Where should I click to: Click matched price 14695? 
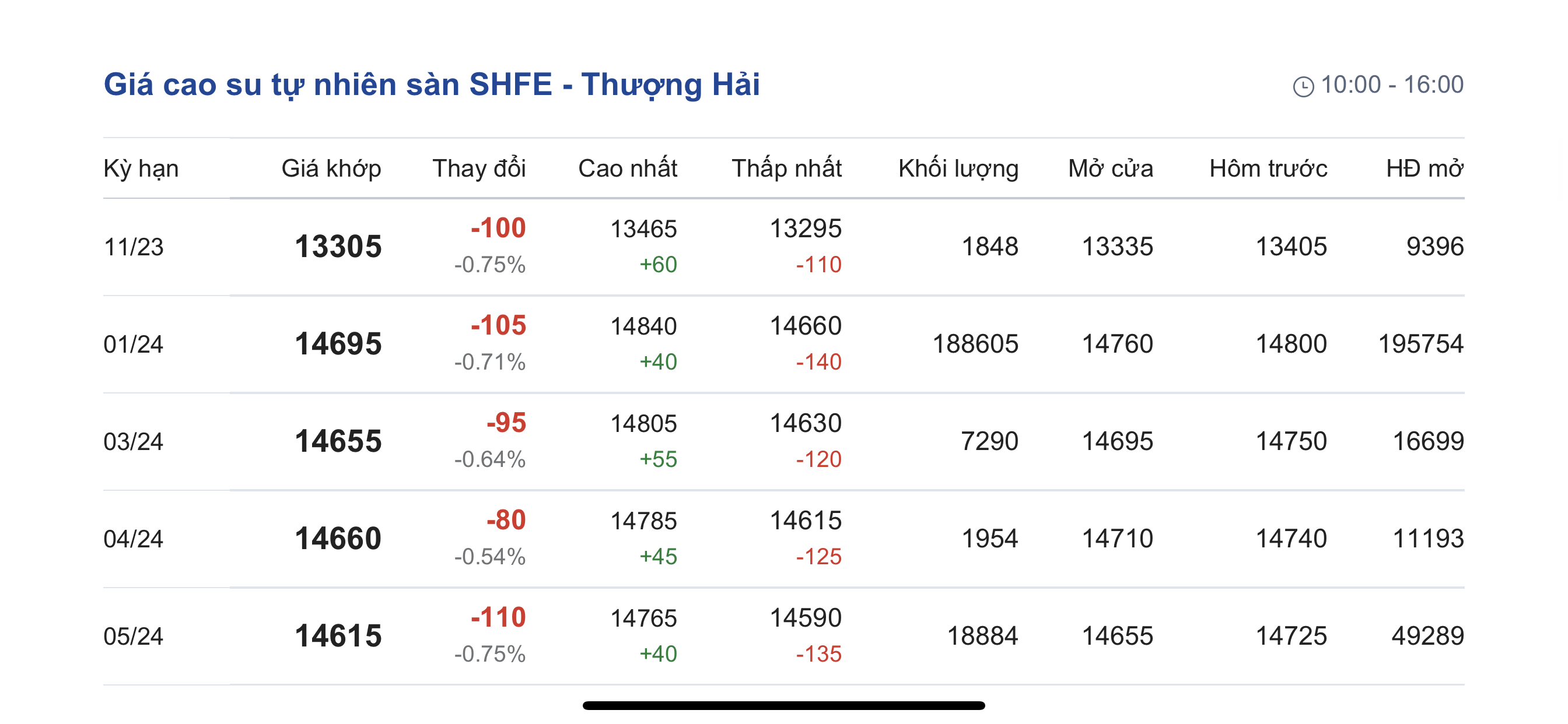pos(338,345)
